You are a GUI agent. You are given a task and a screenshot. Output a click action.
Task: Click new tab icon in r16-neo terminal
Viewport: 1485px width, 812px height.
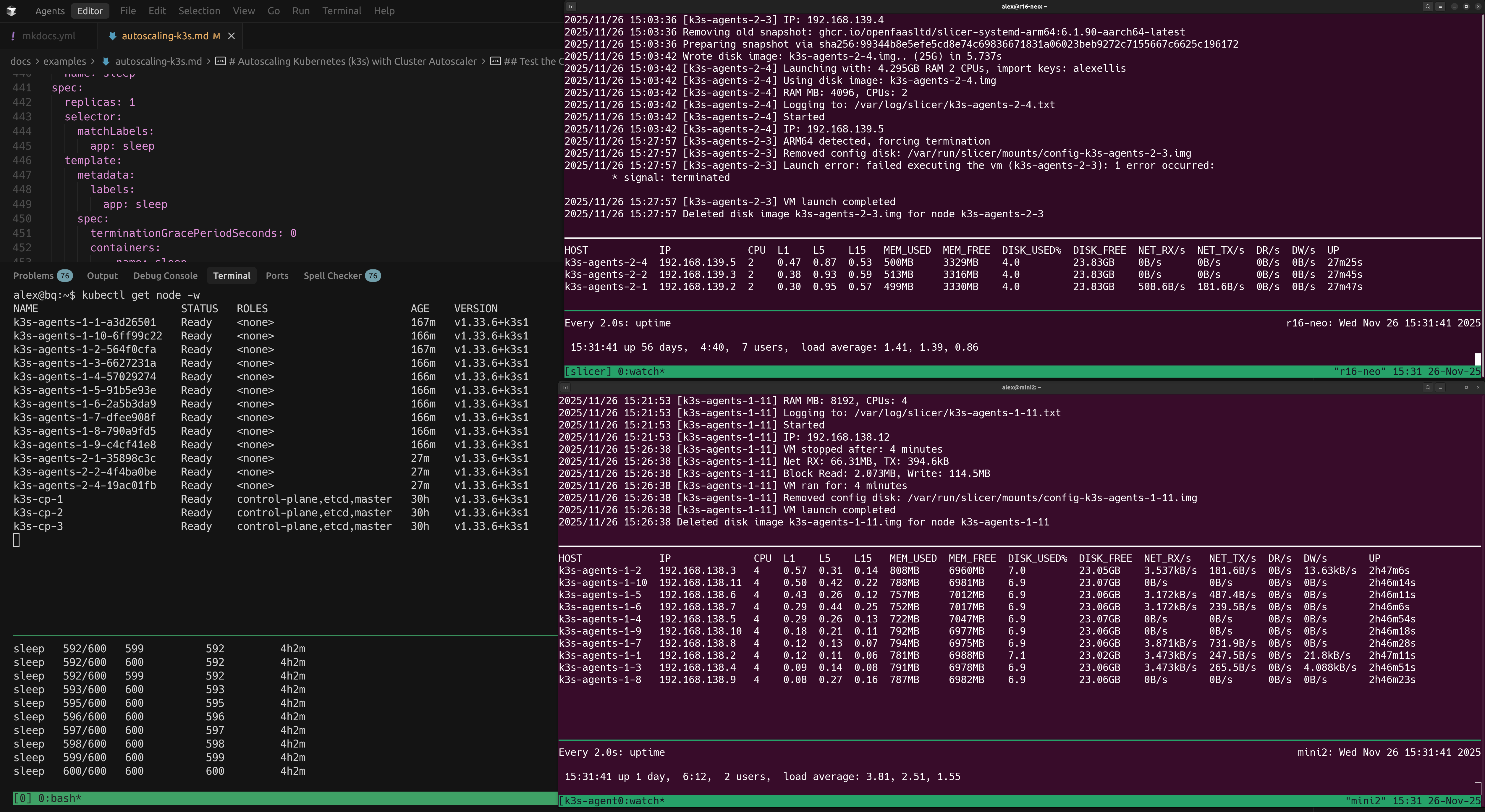pos(571,6)
